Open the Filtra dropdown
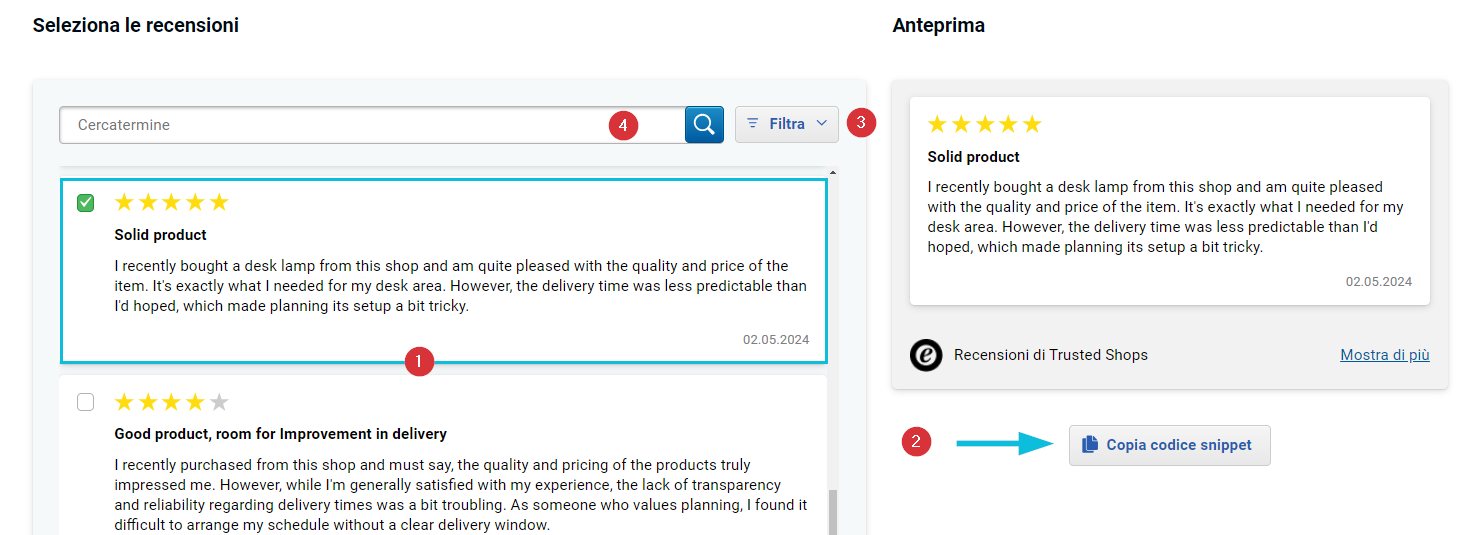Viewport: 1479px width, 535px height. [x=787, y=124]
